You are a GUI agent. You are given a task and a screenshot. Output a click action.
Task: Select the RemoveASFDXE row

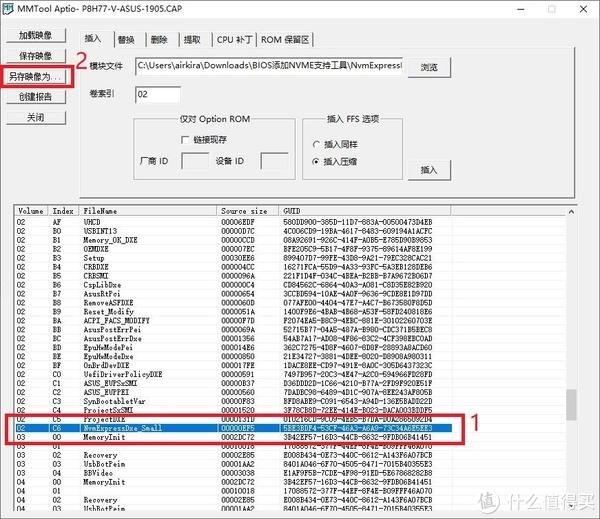(x=233, y=303)
